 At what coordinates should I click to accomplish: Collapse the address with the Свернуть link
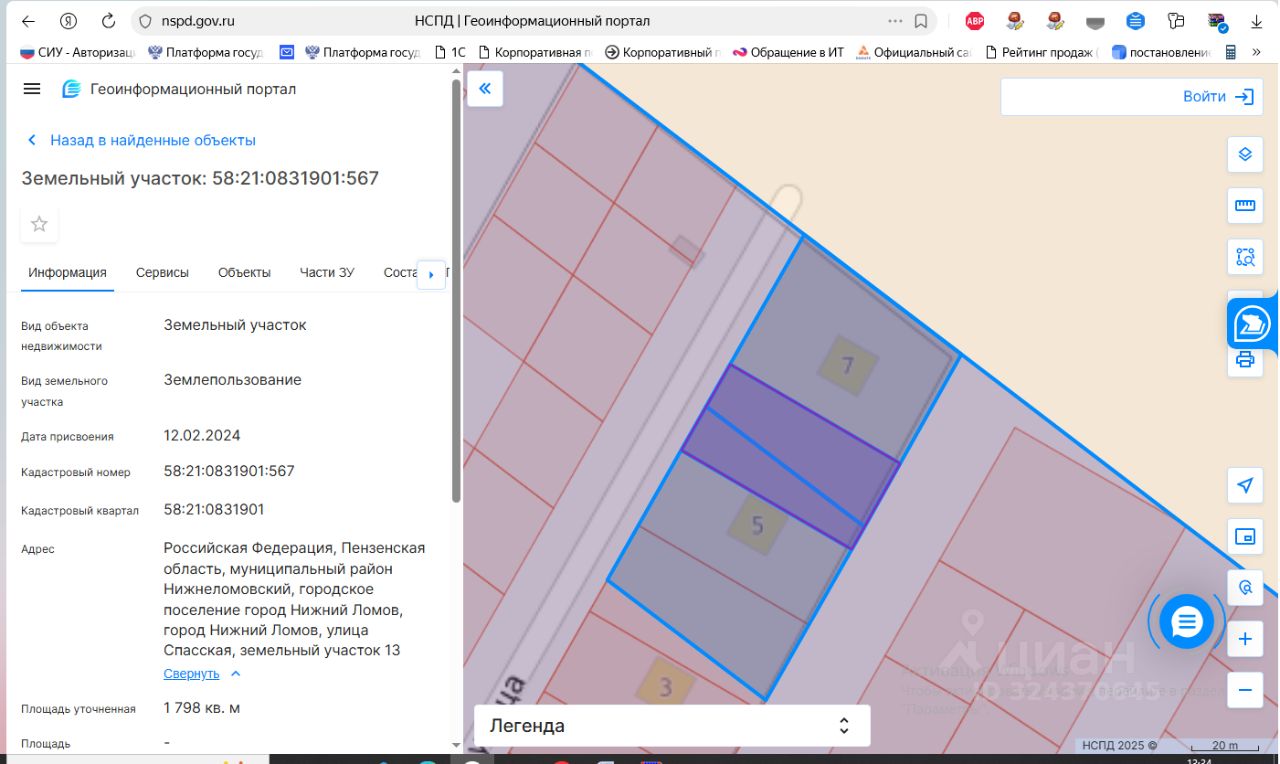pyautogui.click(x=202, y=673)
